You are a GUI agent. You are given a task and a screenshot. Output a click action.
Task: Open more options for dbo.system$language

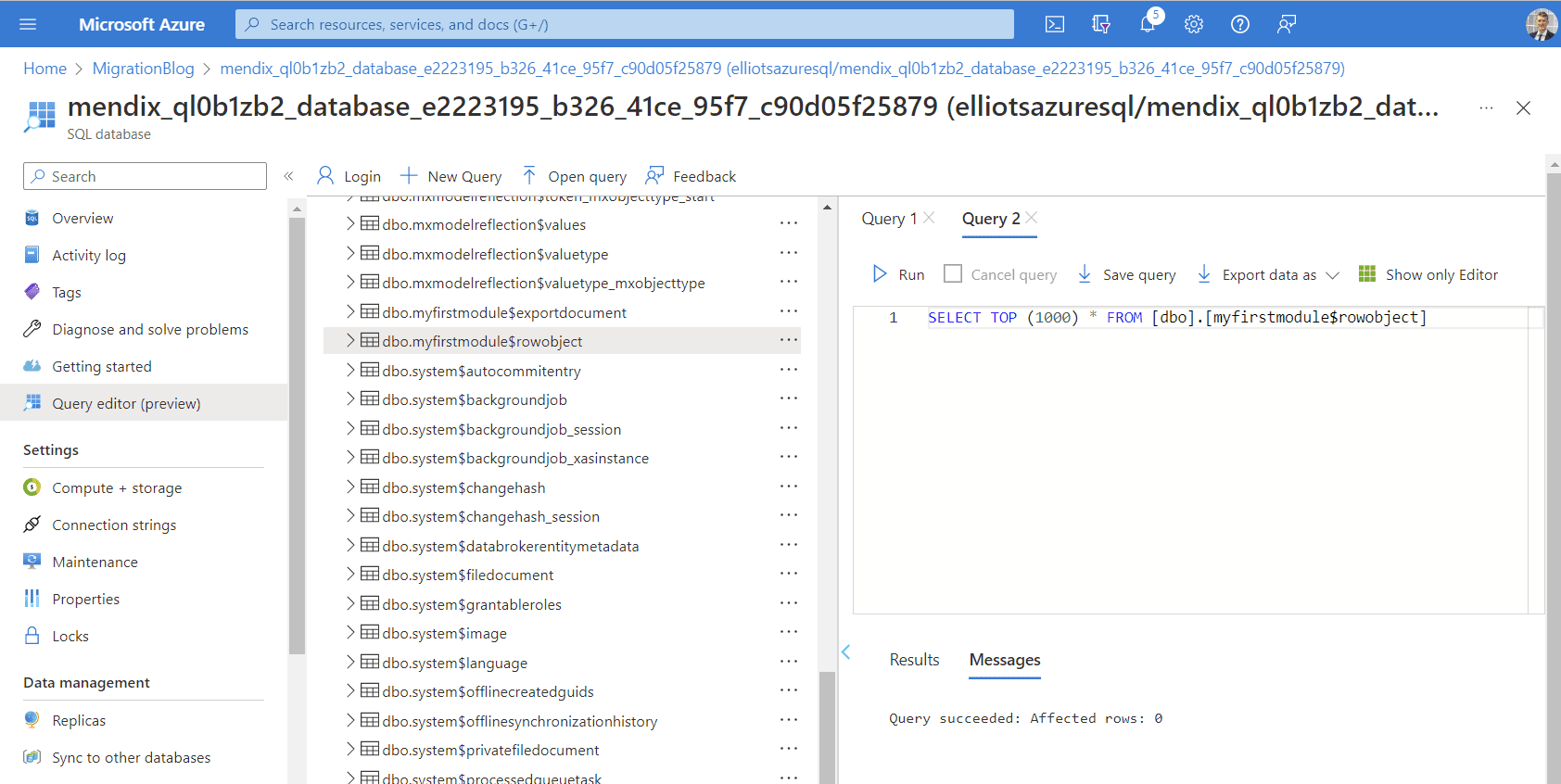(x=789, y=662)
